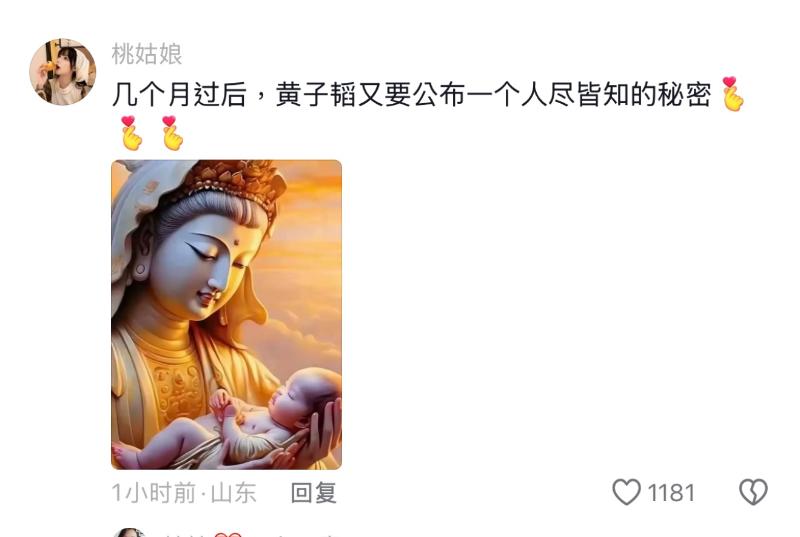Viewport: 800px width, 537px height.
Task: Open the partially visible avatar of next commenter
Action: click(x=130, y=532)
